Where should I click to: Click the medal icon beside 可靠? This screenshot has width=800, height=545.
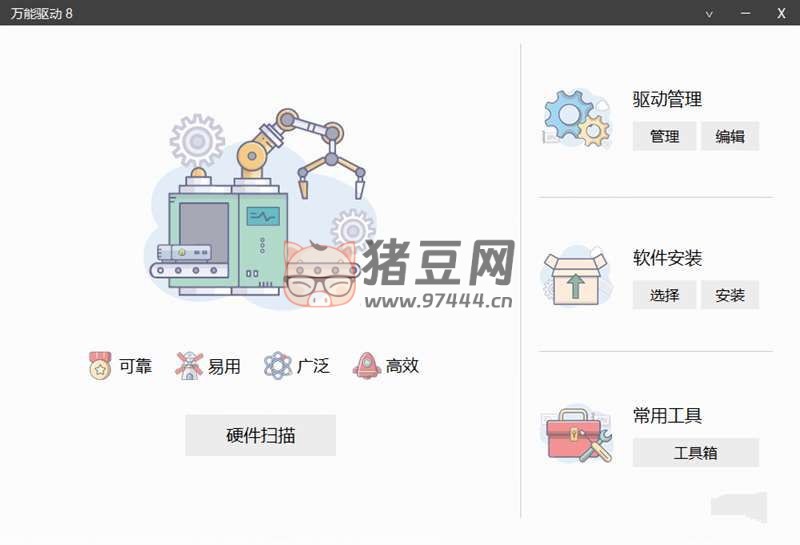pyautogui.click(x=99, y=365)
